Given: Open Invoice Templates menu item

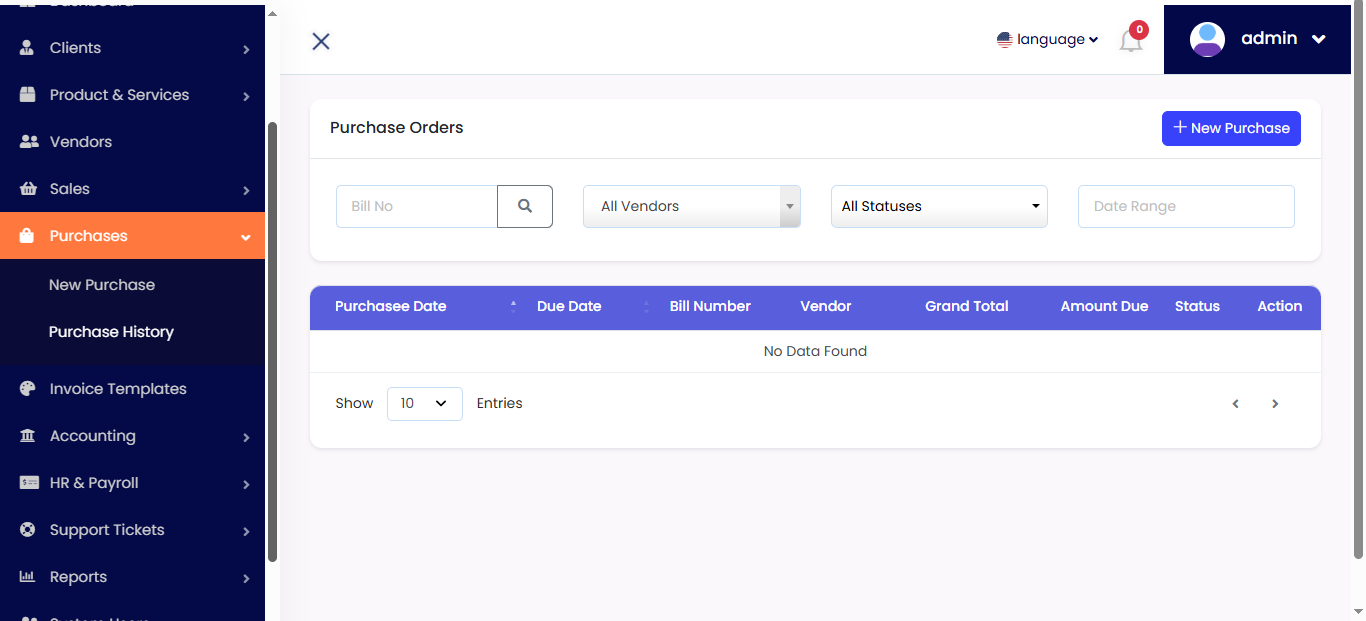Looking at the screenshot, I should [132, 389].
